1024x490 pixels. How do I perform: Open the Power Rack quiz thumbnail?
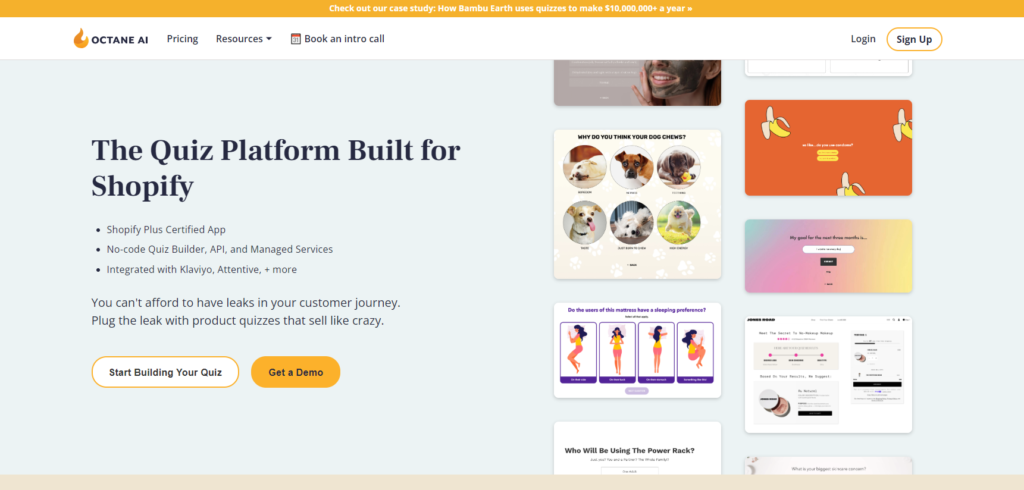[637, 448]
